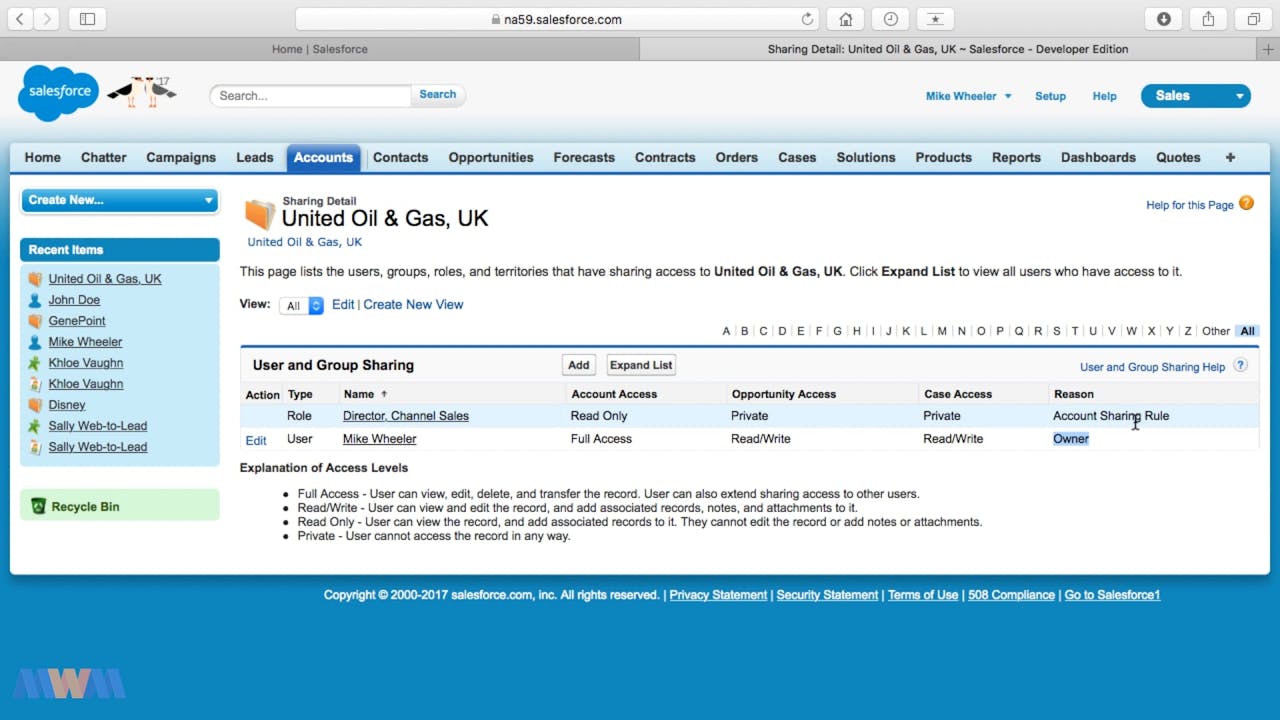Click the Salesforce cloud logo
The height and width of the screenshot is (720, 1280).
(59, 92)
